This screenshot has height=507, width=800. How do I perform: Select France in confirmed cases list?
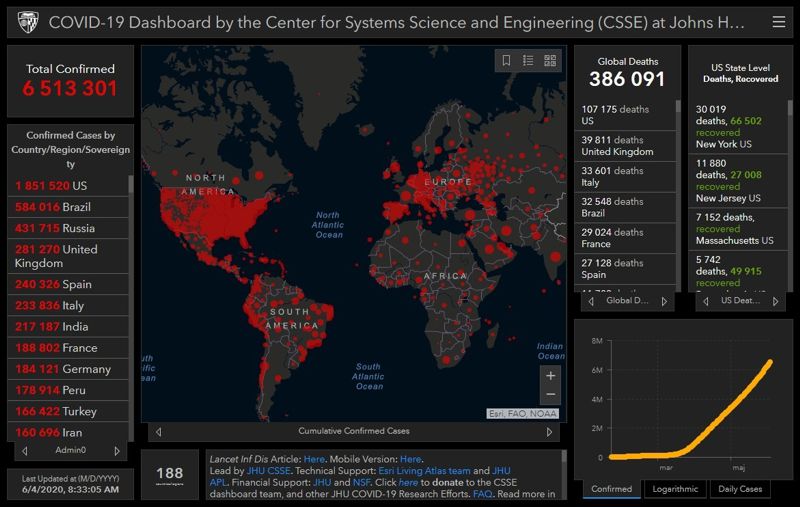point(68,348)
